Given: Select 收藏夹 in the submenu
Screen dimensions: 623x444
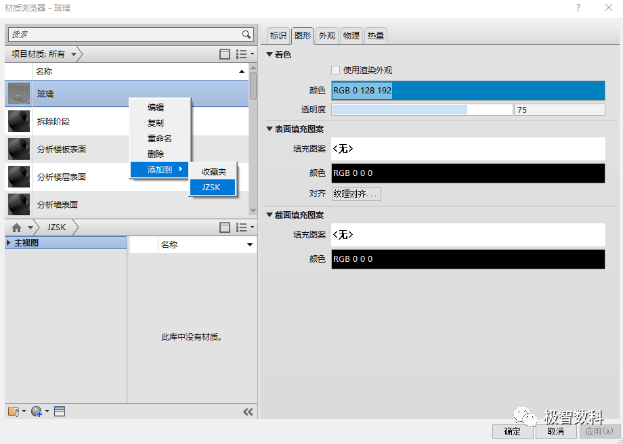Looking at the screenshot, I should (x=213, y=172).
